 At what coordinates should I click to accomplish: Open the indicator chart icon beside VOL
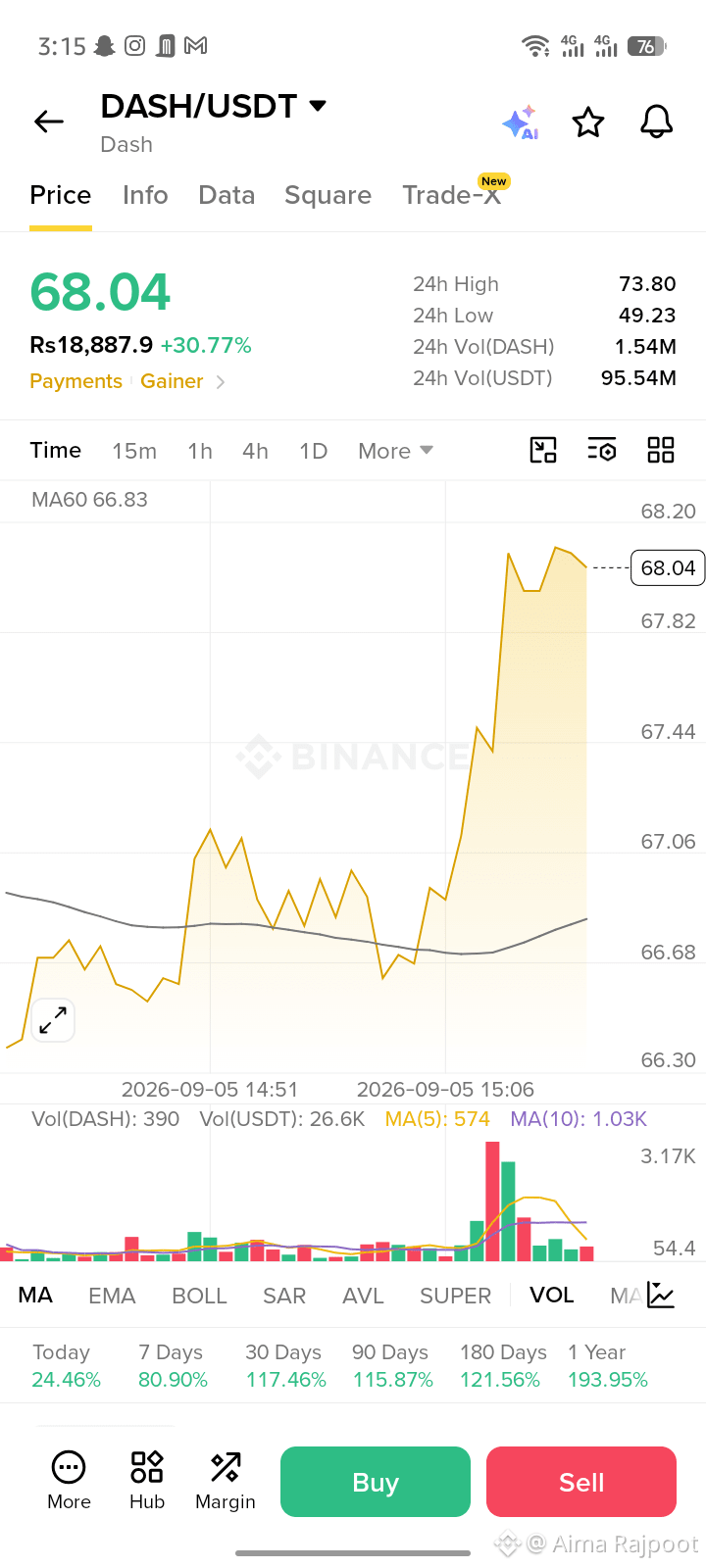661,1296
